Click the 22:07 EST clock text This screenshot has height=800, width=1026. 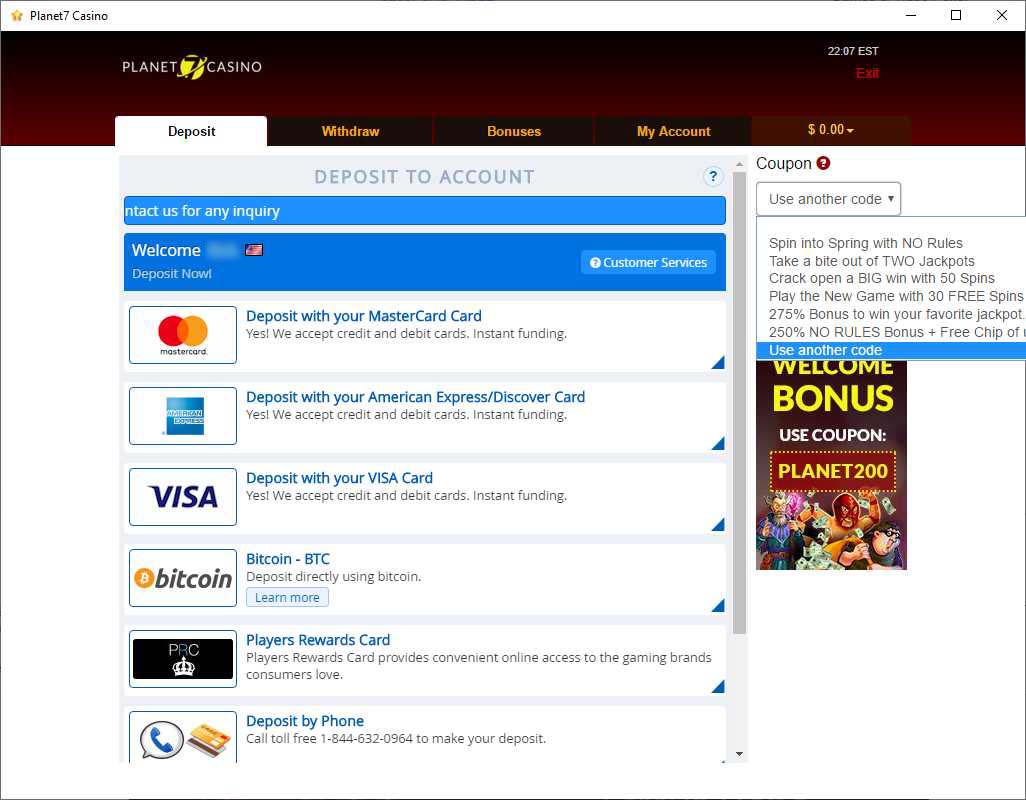[853, 51]
